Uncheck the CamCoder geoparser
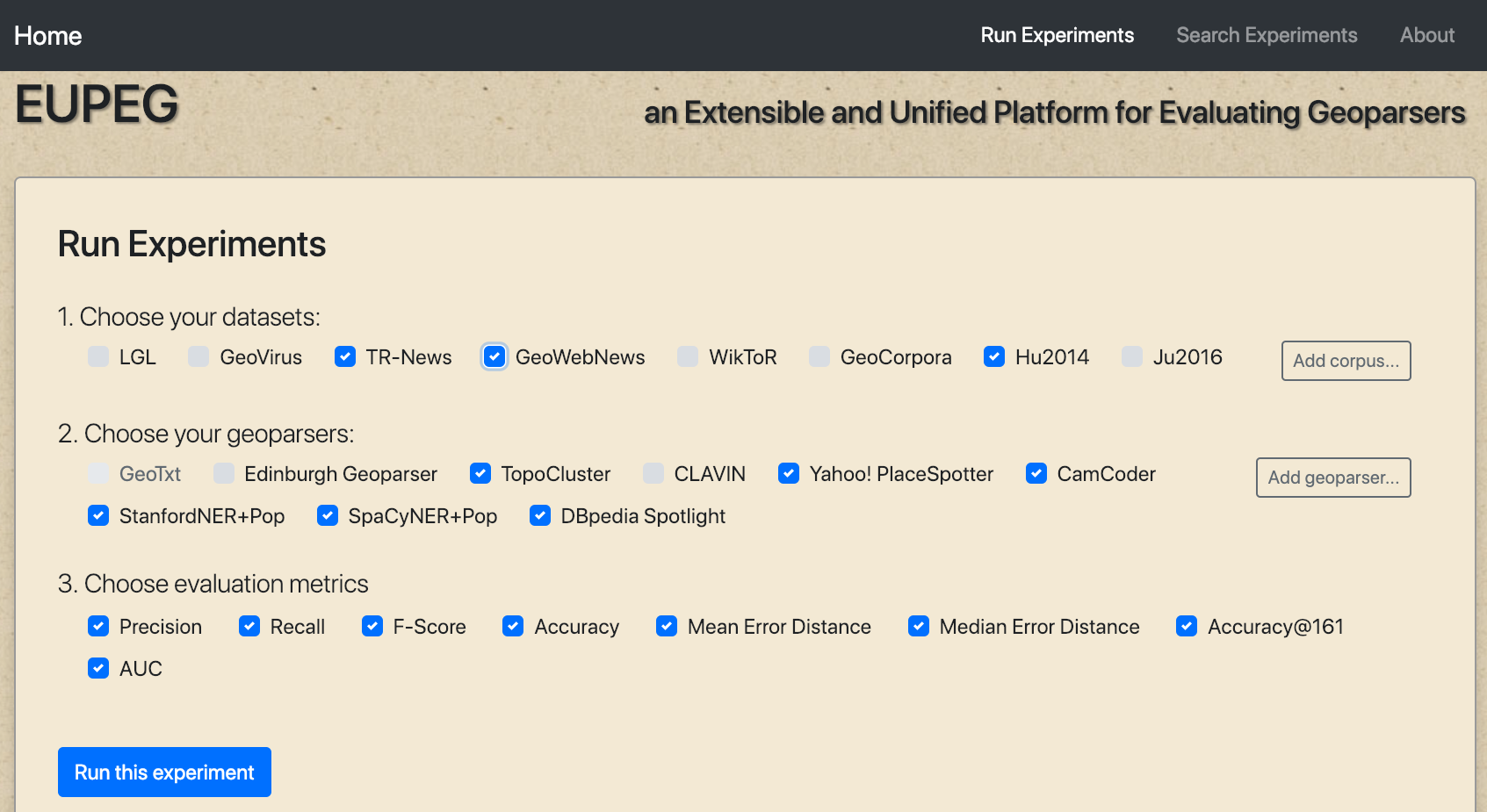The height and width of the screenshot is (812, 1487). pos(1036,474)
